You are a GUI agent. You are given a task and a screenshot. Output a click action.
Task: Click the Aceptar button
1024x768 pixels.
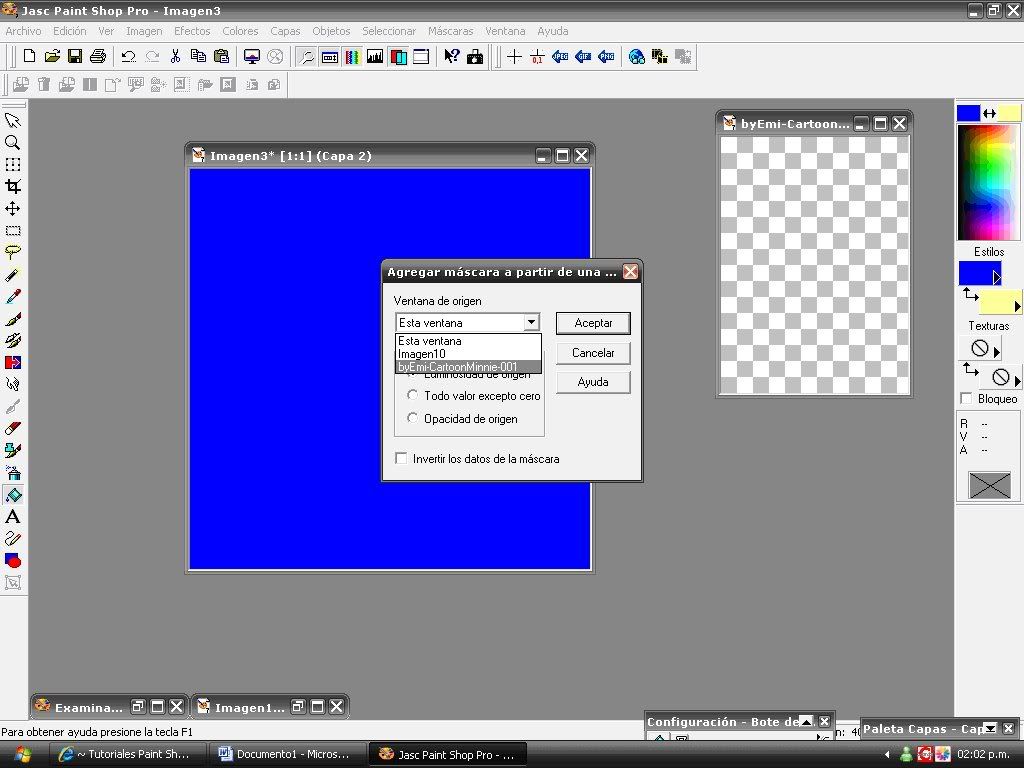[593, 323]
